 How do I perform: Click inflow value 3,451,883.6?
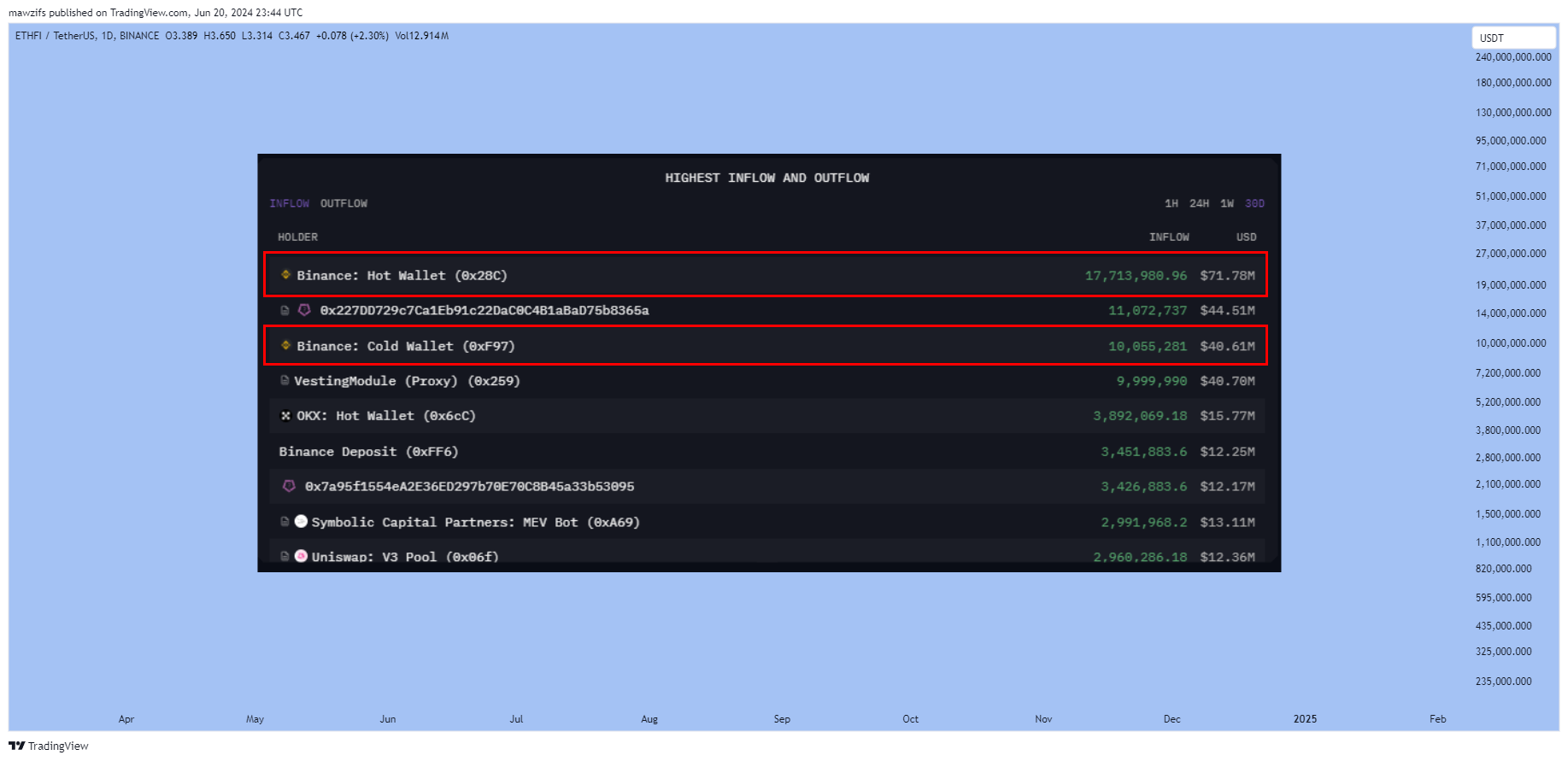click(x=1143, y=451)
